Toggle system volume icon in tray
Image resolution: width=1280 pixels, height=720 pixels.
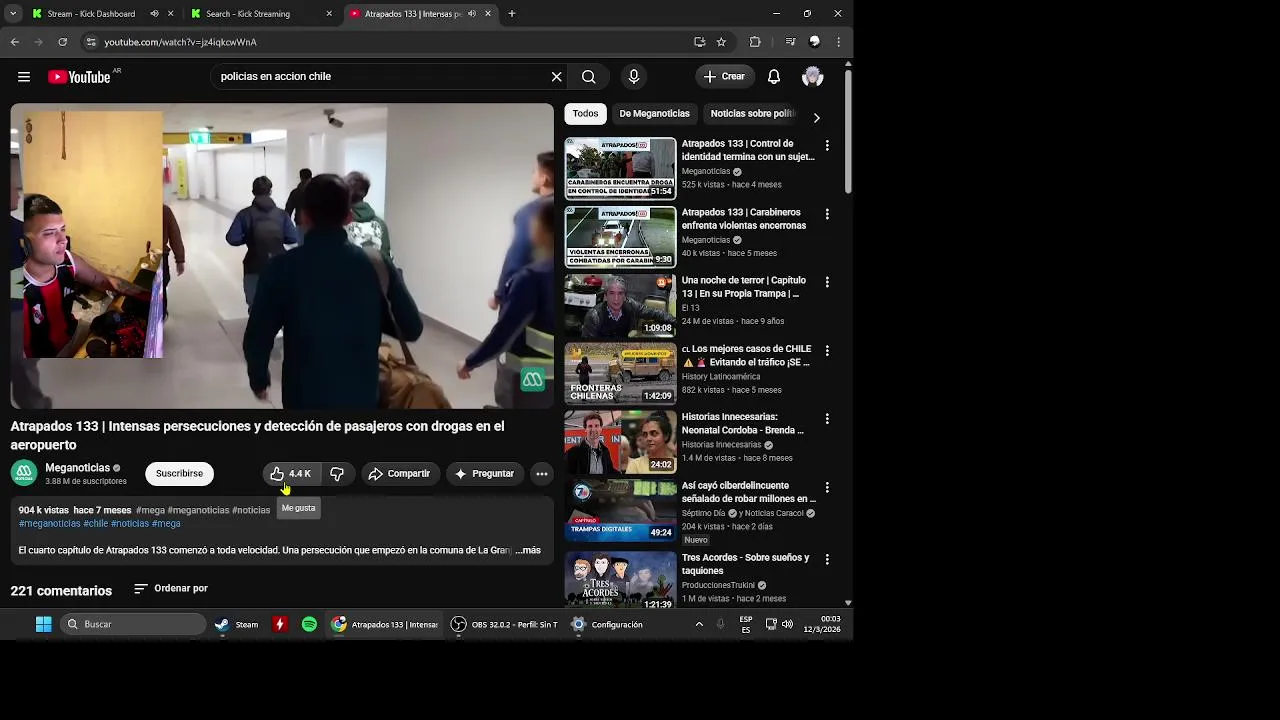788,624
